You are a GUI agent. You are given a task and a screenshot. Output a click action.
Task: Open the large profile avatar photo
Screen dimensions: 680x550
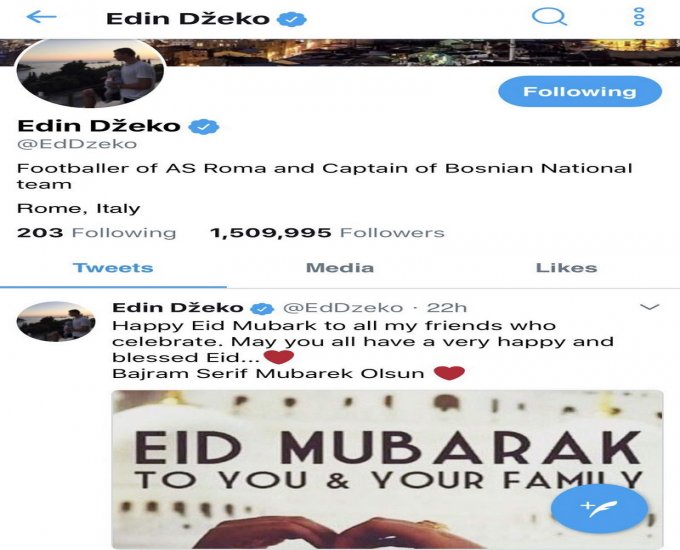point(91,72)
